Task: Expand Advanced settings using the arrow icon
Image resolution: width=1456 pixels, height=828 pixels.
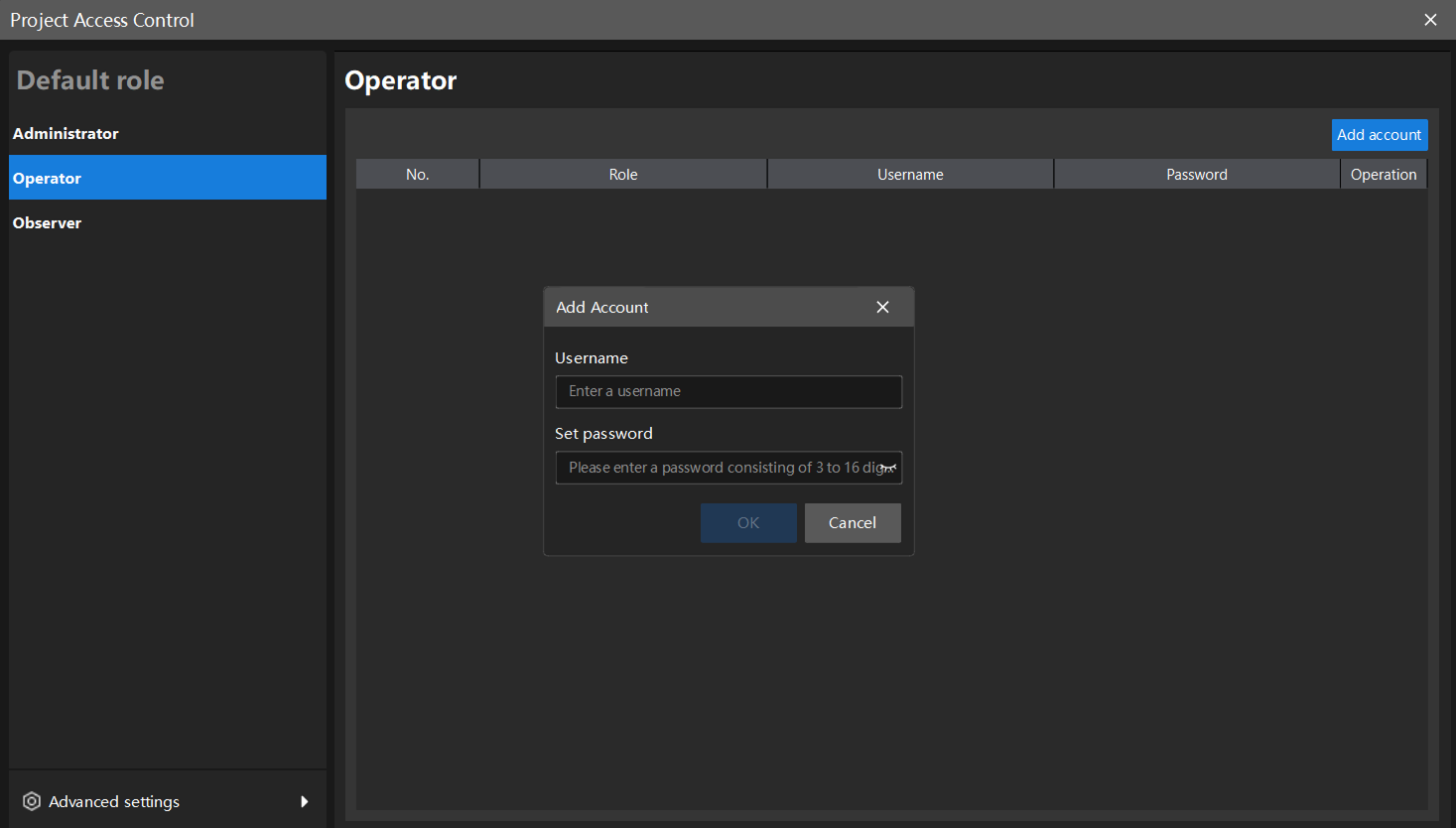Action: [304, 801]
